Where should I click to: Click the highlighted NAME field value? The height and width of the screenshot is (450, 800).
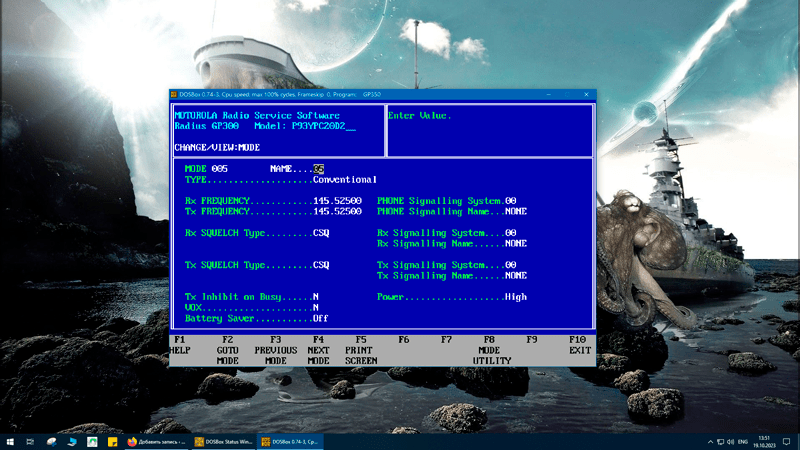click(x=318, y=169)
